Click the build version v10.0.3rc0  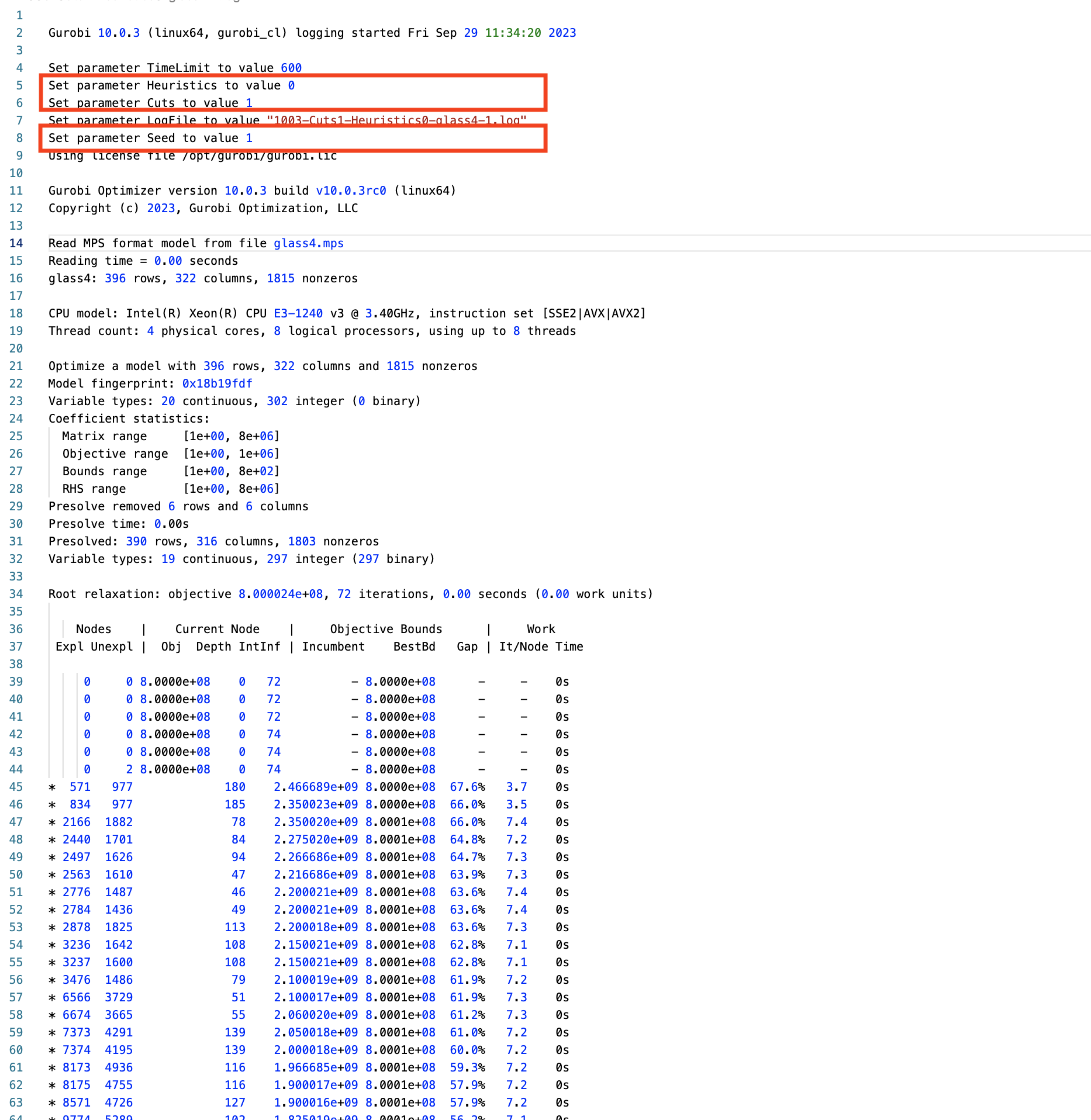351,191
